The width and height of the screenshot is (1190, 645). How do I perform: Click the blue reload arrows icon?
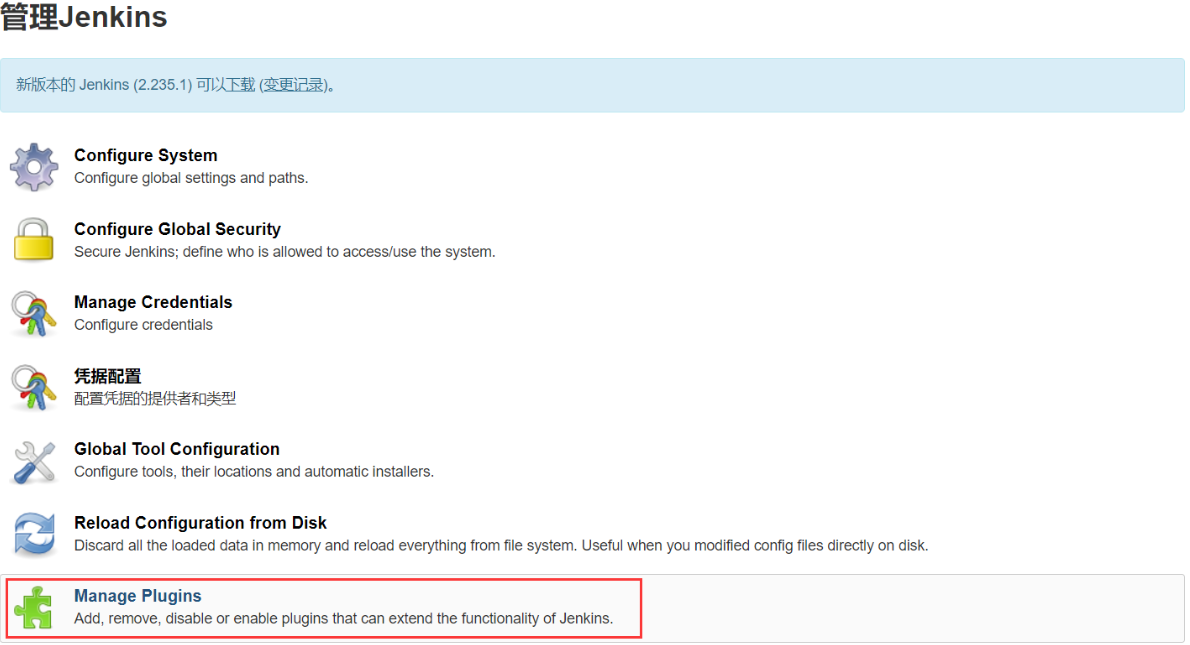point(34,534)
